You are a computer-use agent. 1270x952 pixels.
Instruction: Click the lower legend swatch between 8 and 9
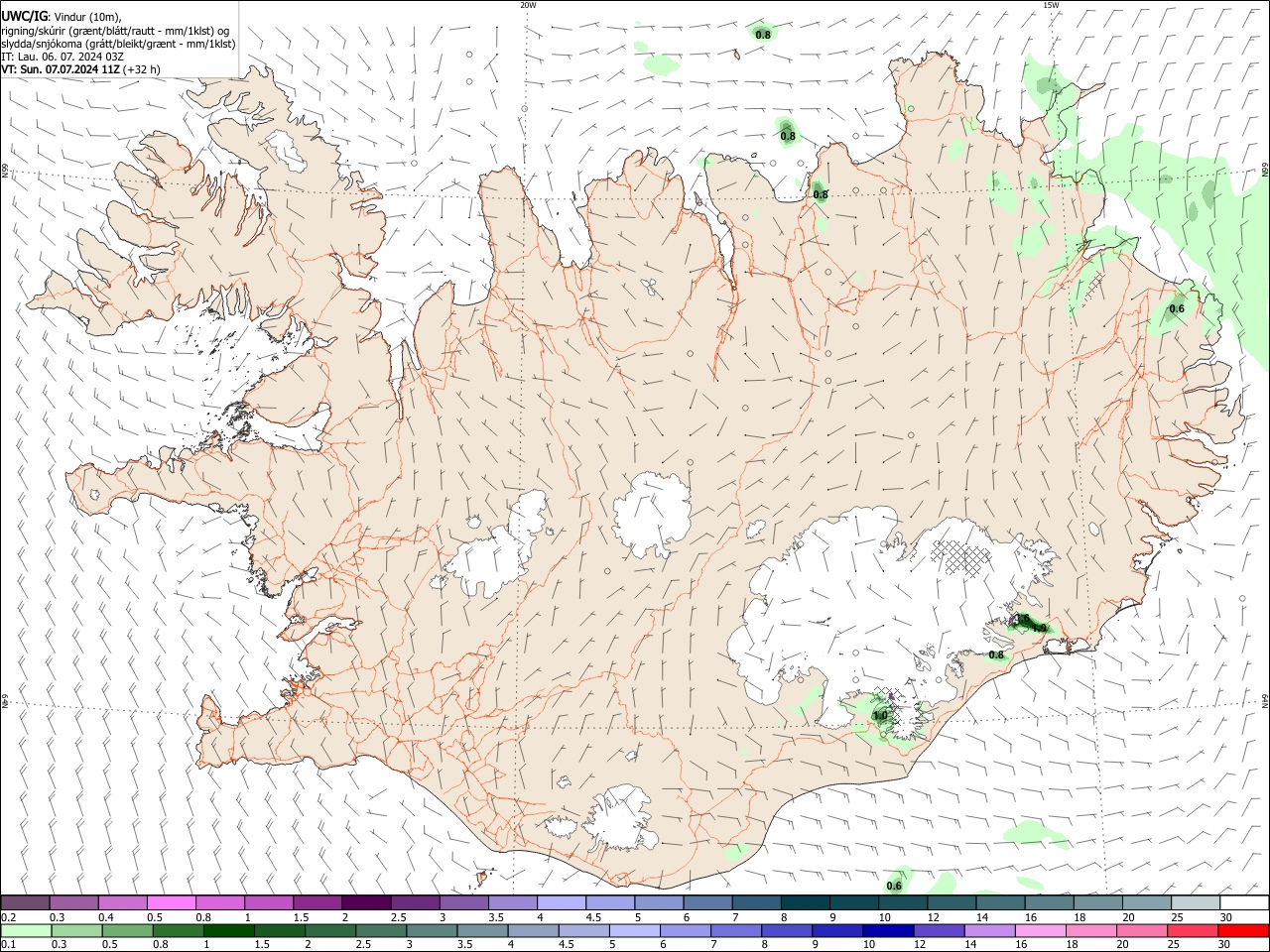787,930
